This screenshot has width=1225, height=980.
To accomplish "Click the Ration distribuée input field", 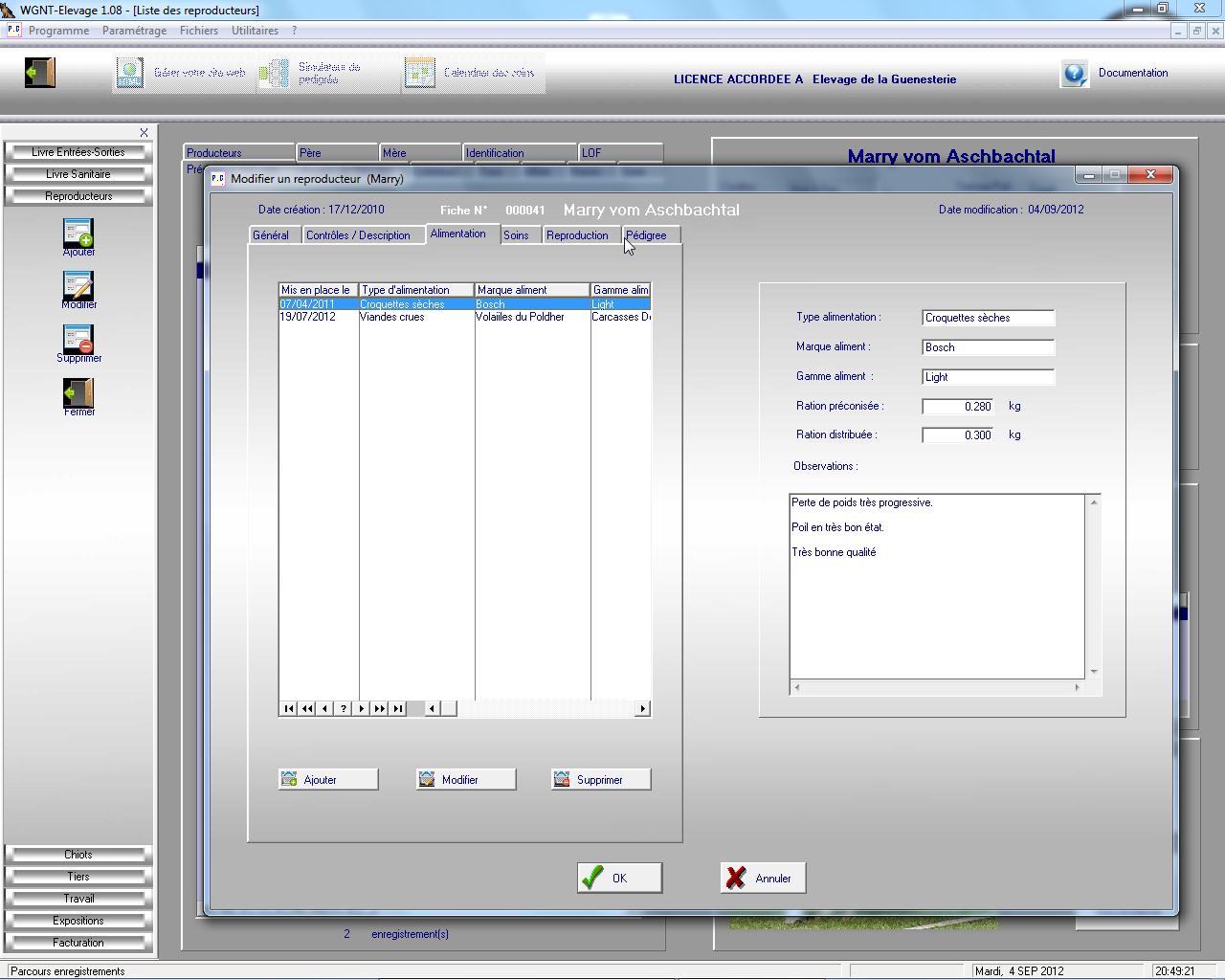I will point(957,435).
